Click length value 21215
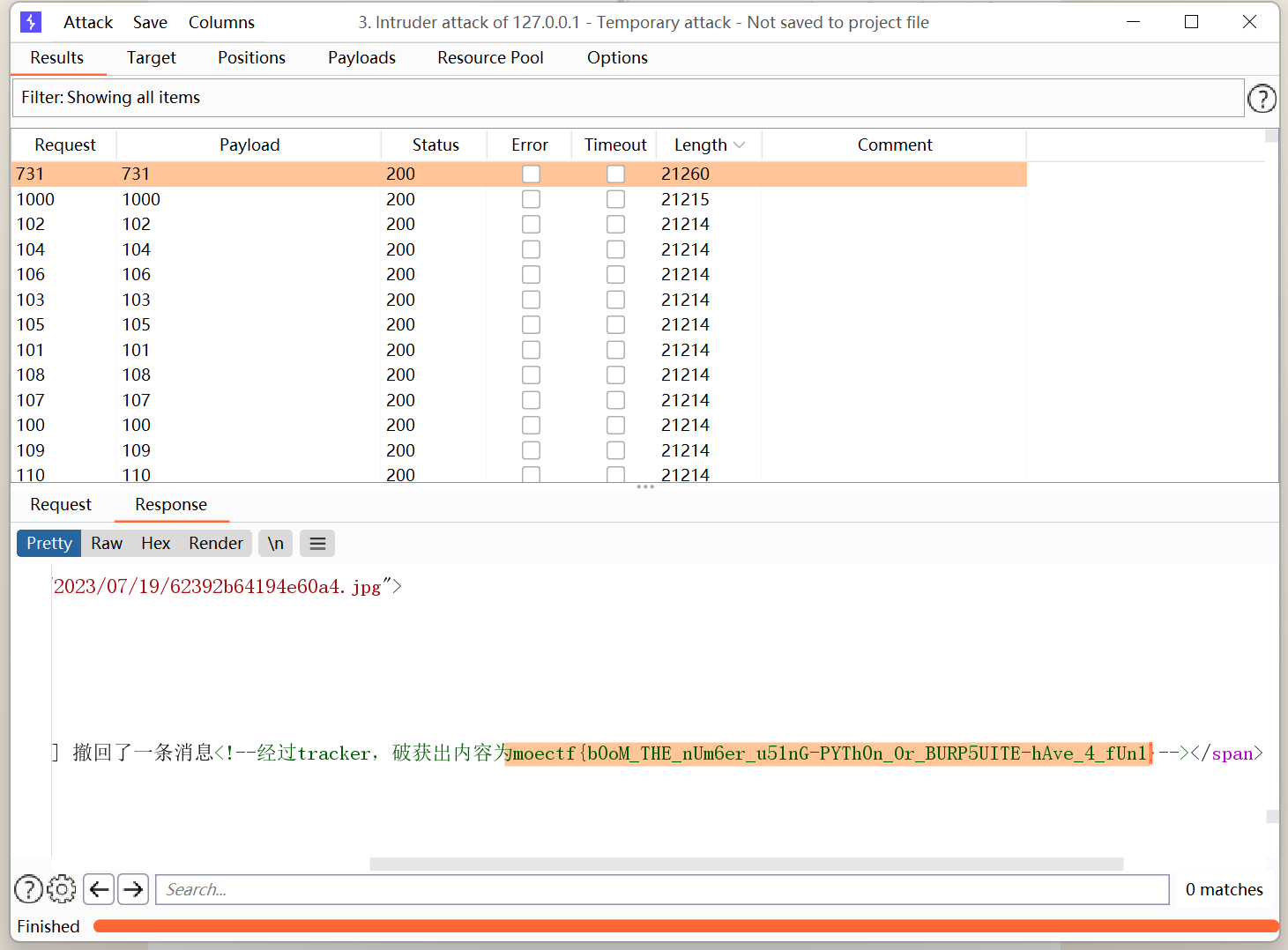 [x=685, y=199]
